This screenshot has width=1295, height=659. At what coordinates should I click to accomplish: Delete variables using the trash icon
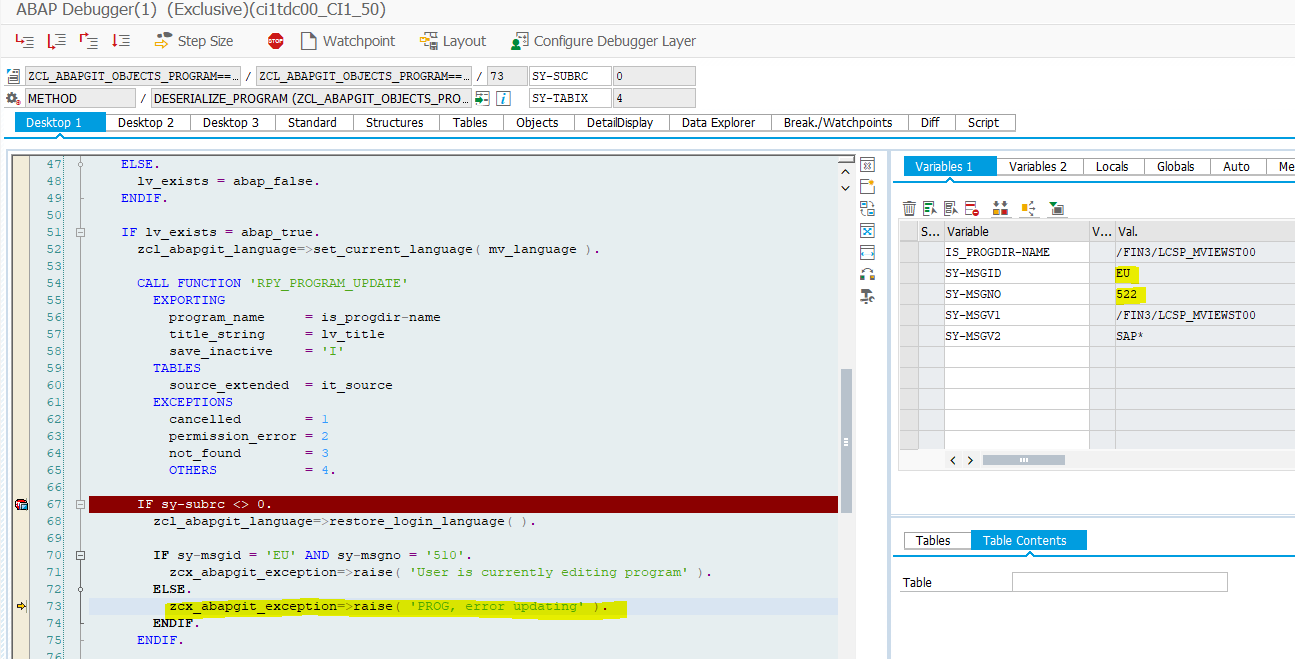click(x=910, y=207)
